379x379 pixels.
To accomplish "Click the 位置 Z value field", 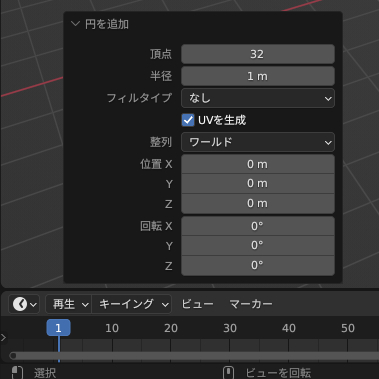I will pos(258,203).
